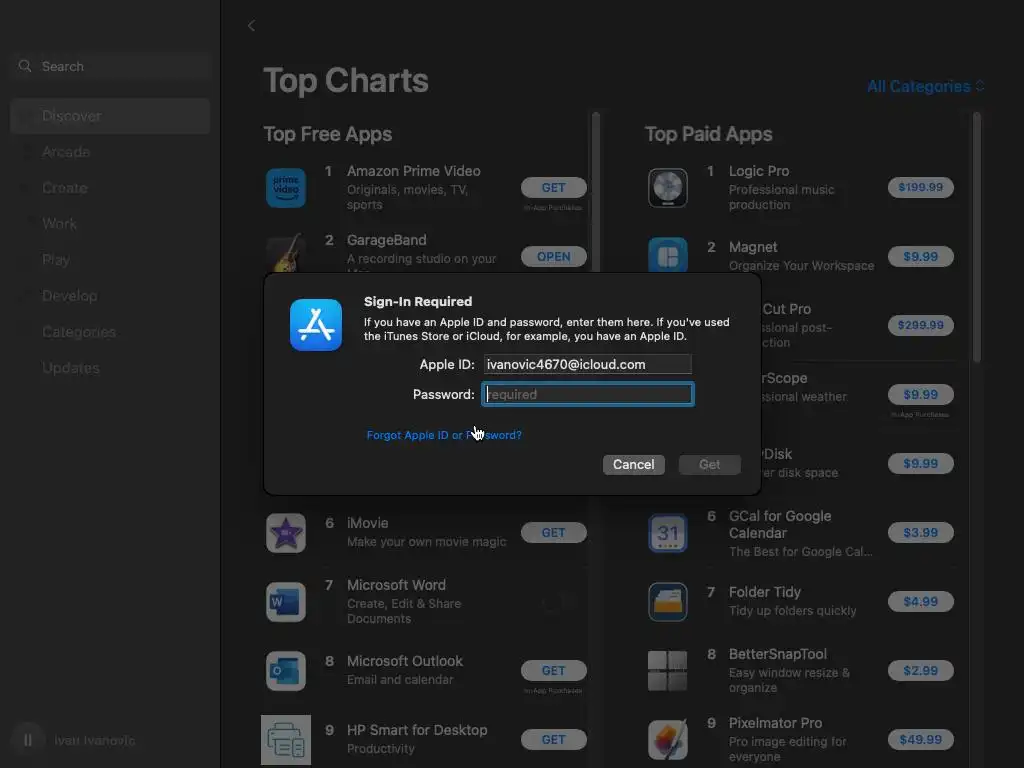Click the Microsoft Word title text
1024x768 pixels.
click(396, 585)
